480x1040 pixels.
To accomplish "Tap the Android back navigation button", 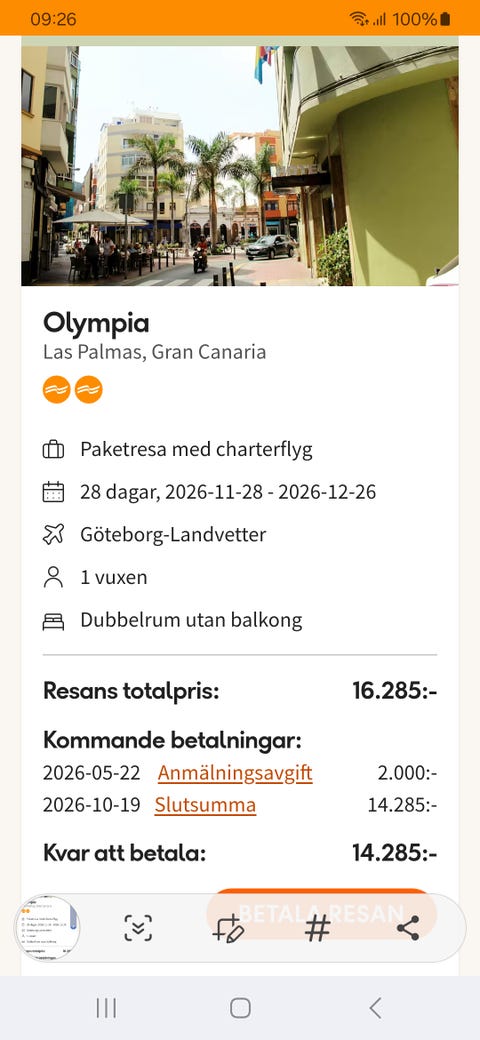I will tap(375, 1008).
